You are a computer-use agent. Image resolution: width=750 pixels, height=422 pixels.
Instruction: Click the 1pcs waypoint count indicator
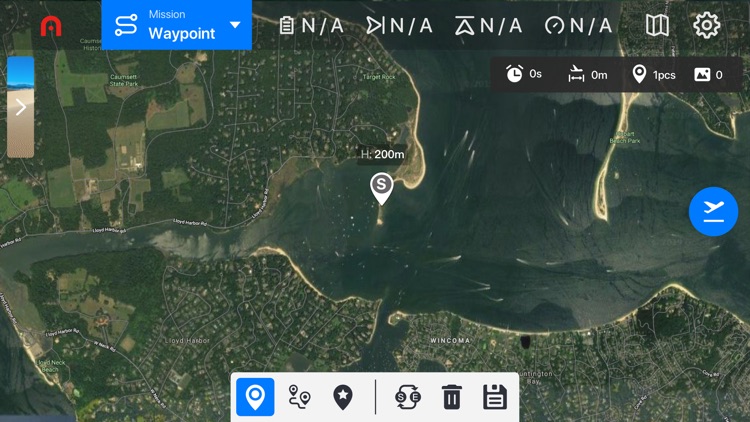[654, 75]
